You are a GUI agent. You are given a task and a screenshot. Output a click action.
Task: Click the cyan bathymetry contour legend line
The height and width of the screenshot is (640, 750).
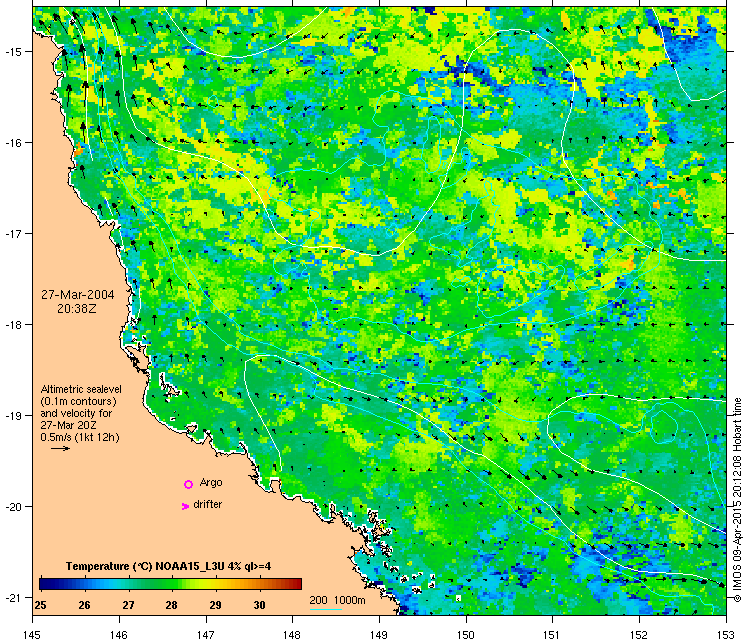tap(325, 609)
